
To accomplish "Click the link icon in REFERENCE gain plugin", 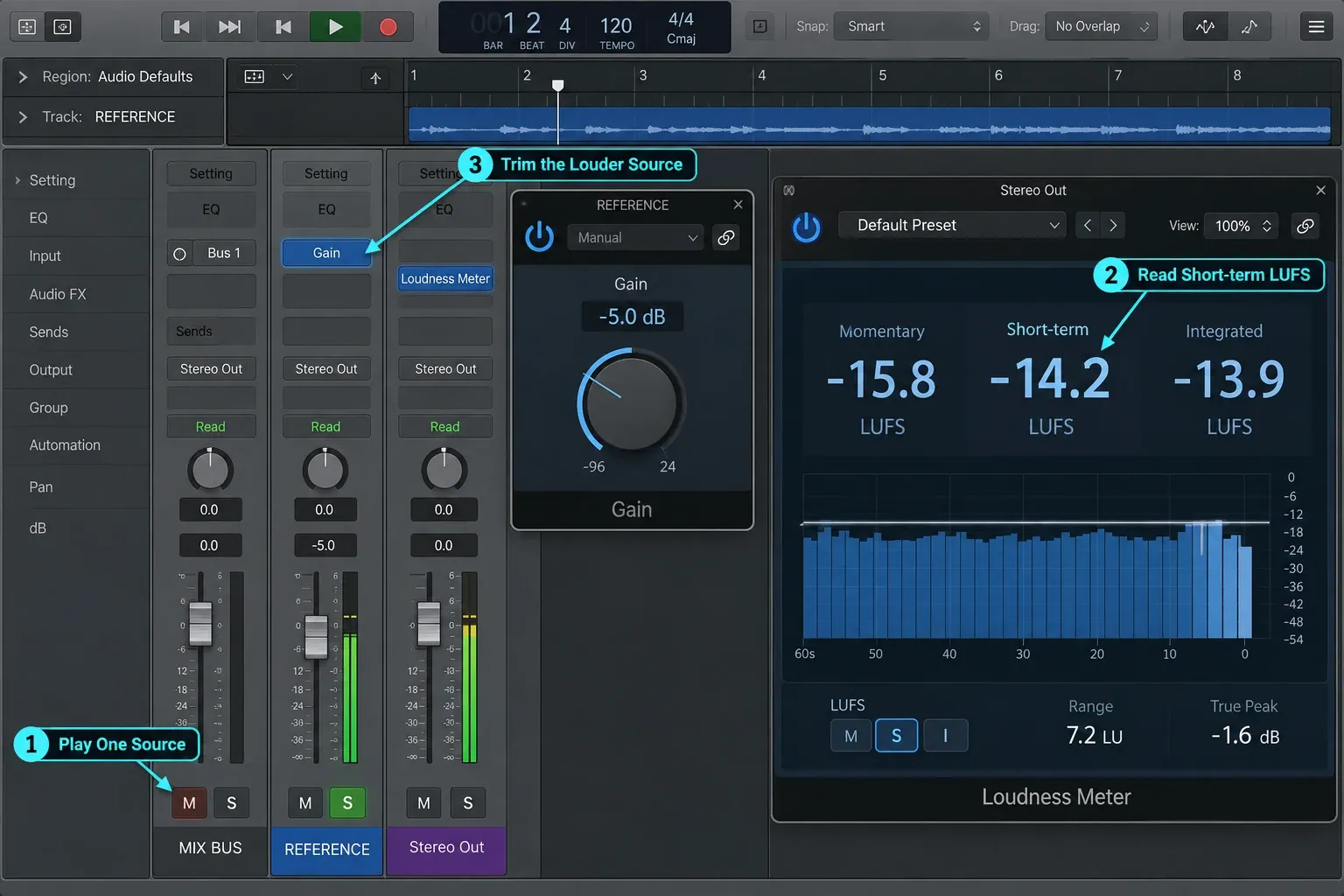I will tap(726, 237).
